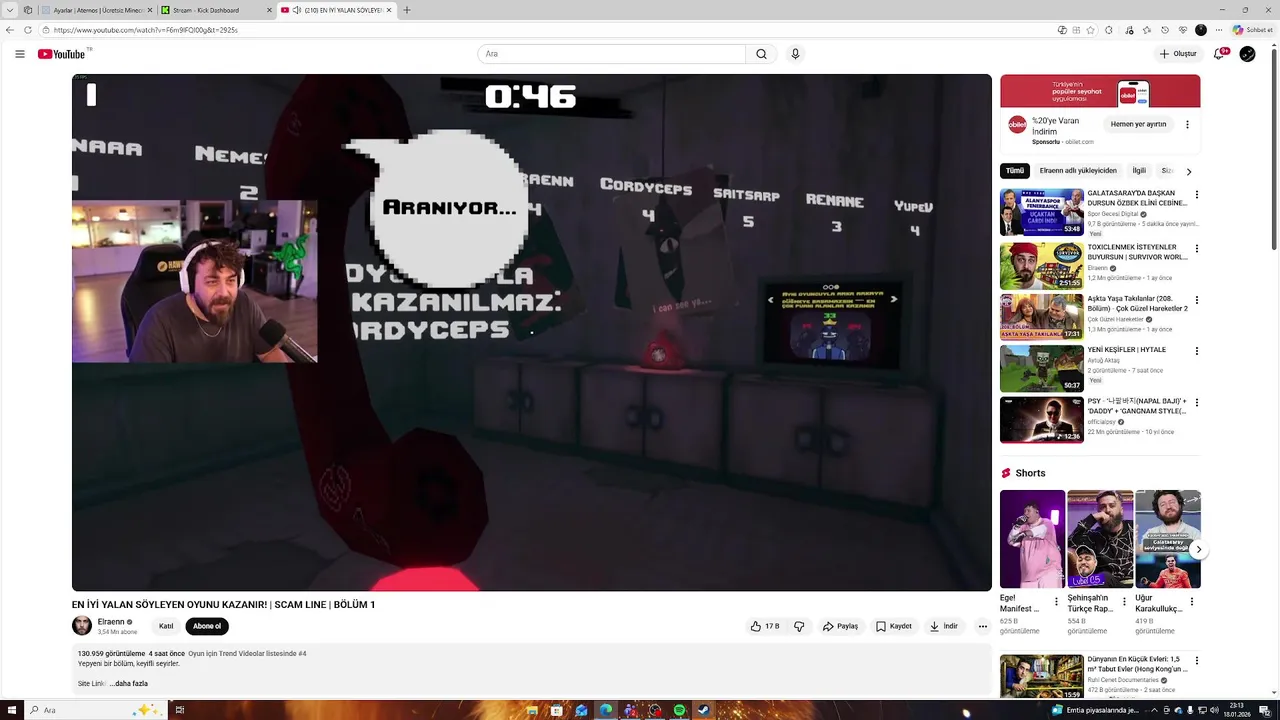Viewport: 1280px width, 720px height.
Task: Open options for Şehinşah'ın Türkçe Rap short
Action: tap(1124, 602)
